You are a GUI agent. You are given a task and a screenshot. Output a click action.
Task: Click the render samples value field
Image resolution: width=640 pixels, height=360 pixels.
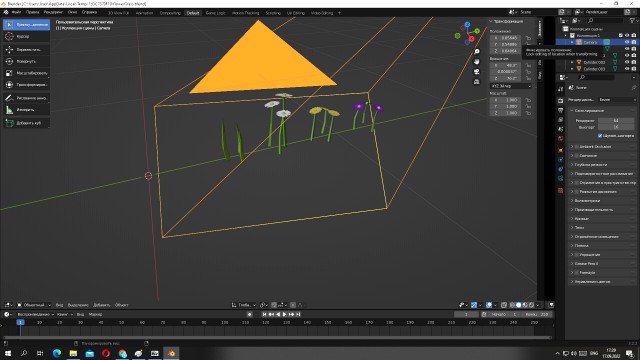616,120
